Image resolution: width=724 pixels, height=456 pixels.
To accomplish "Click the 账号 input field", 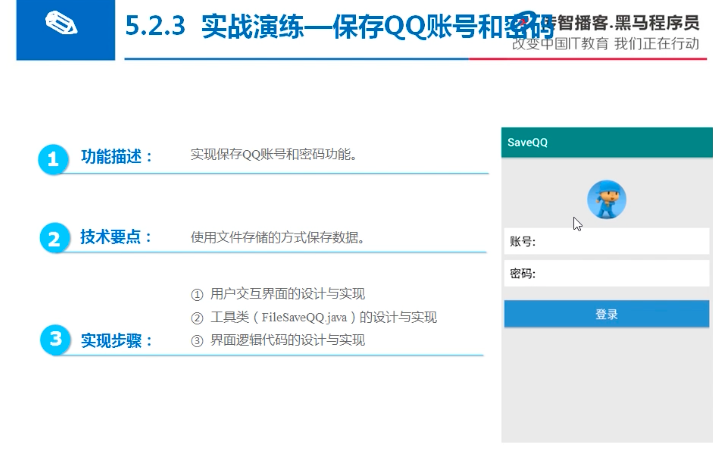I will [606, 241].
